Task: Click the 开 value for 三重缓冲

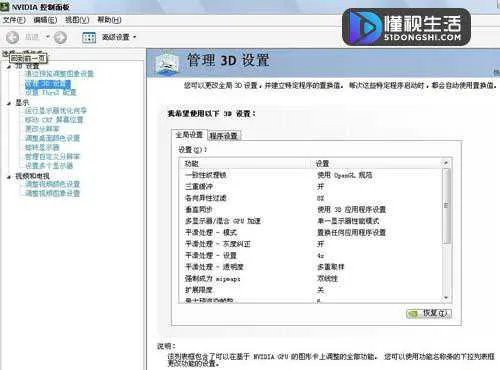Action: [x=320, y=187]
